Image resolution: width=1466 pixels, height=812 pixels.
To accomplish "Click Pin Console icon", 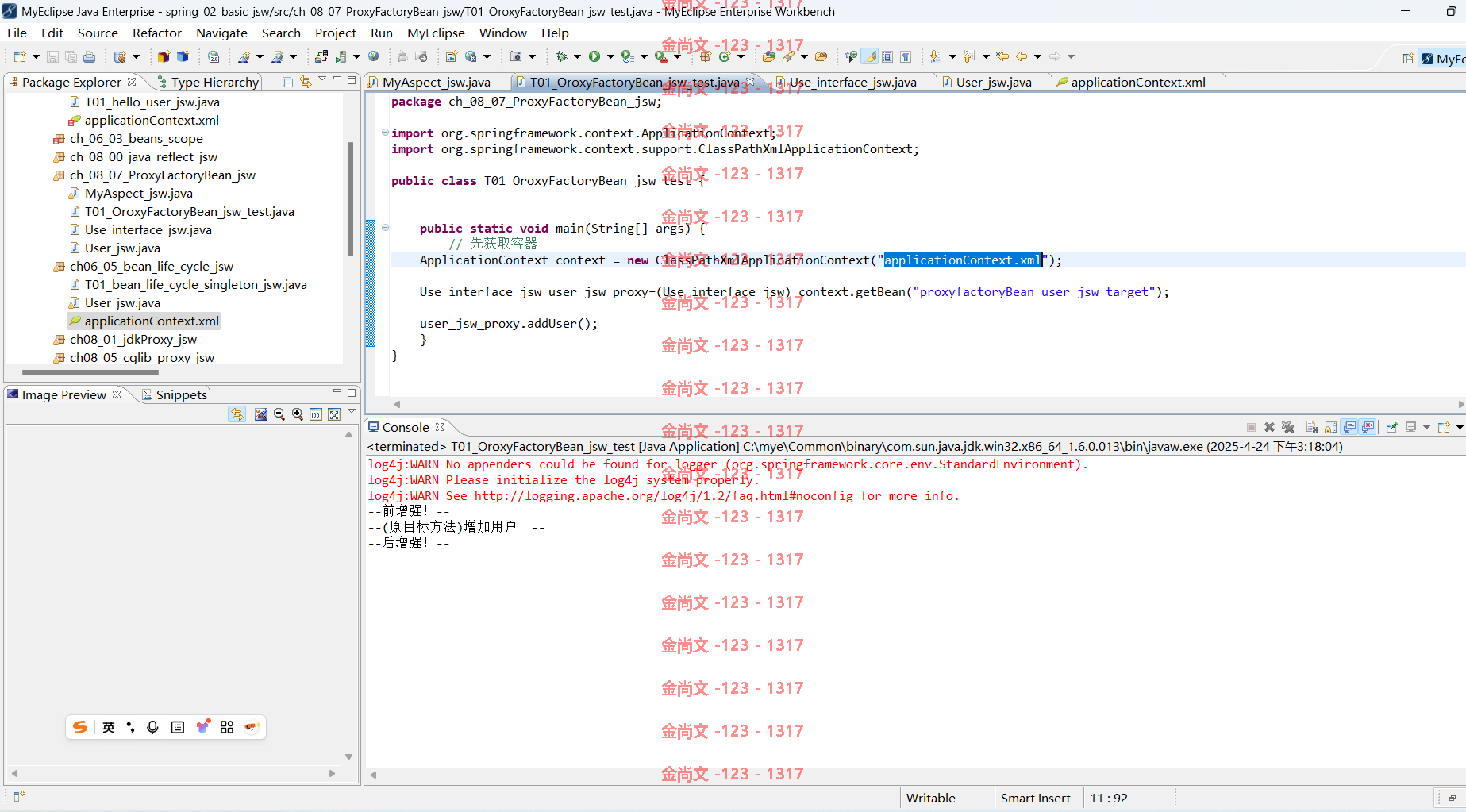I will [1392, 427].
